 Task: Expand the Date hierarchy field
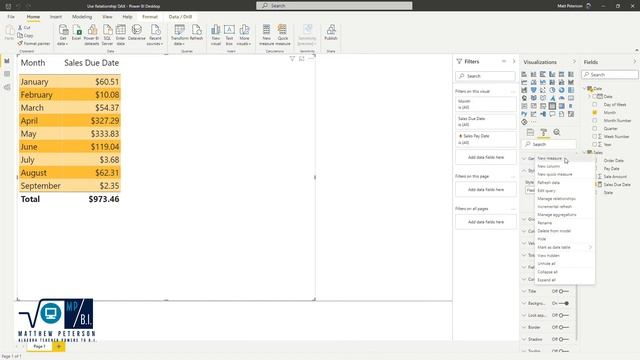pos(589,96)
